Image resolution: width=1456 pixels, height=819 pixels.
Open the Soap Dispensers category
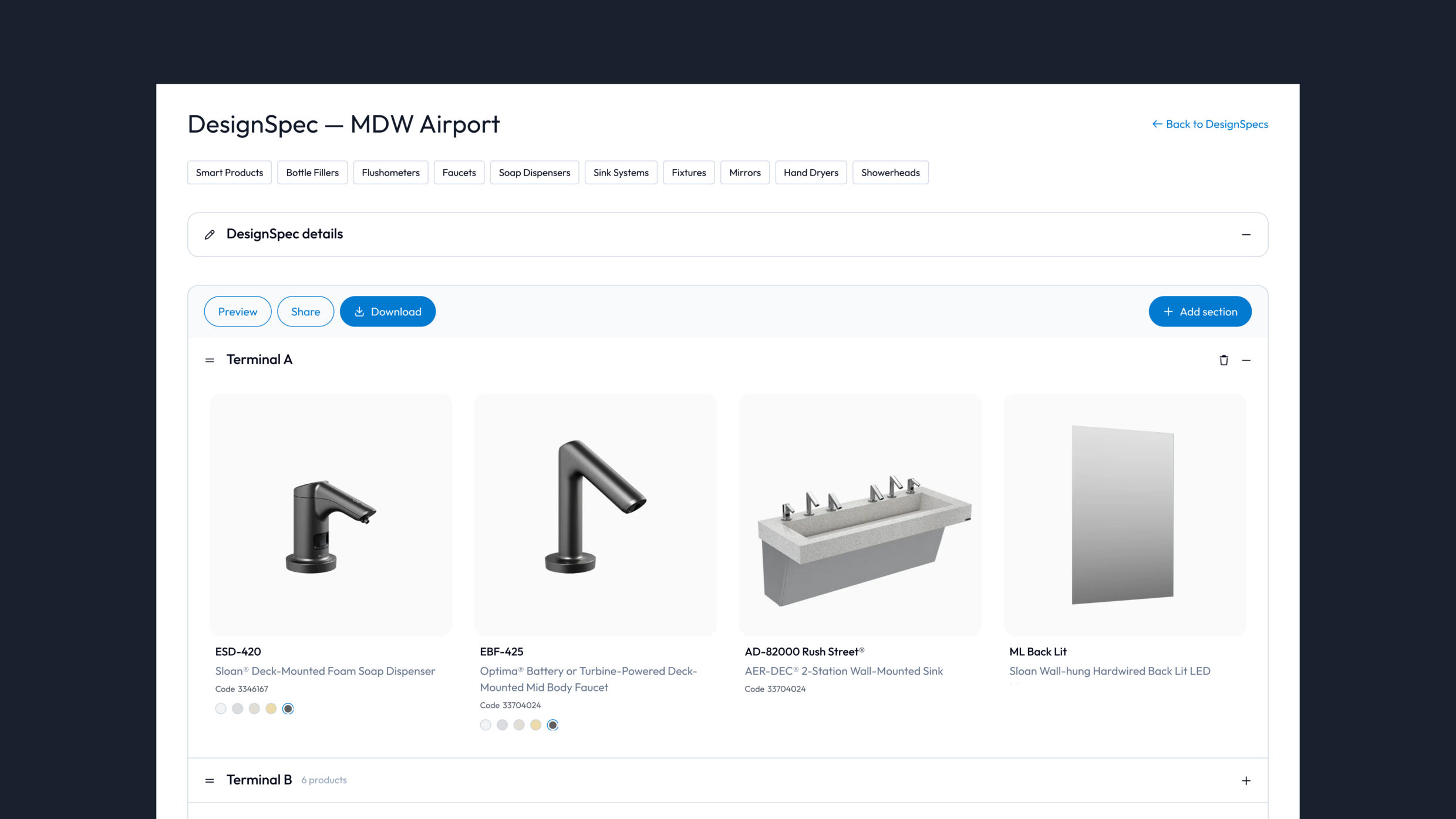[534, 172]
